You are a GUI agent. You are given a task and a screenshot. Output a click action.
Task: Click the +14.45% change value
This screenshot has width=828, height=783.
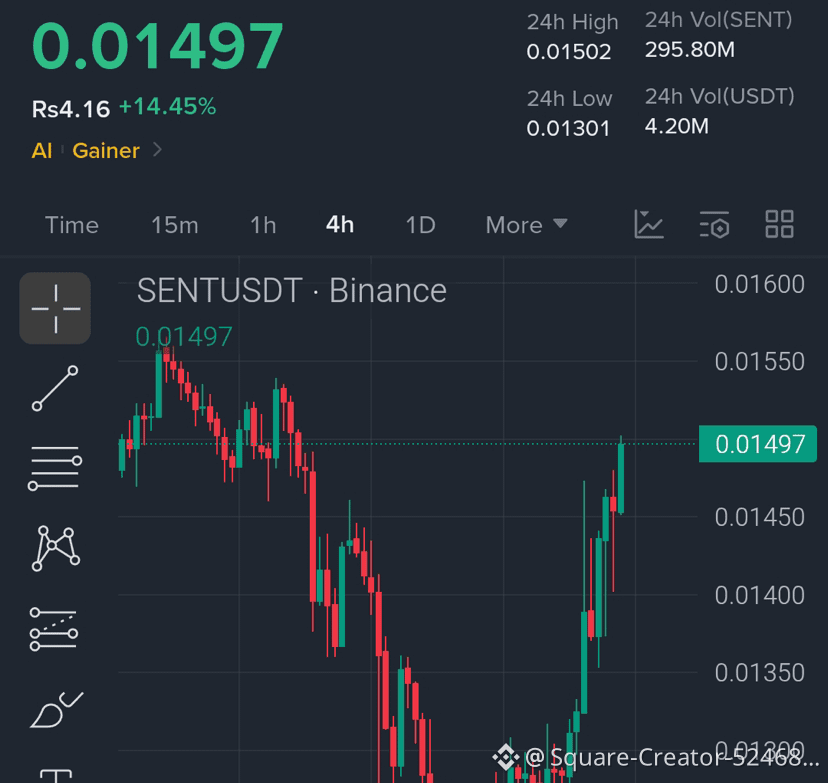coord(167,107)
